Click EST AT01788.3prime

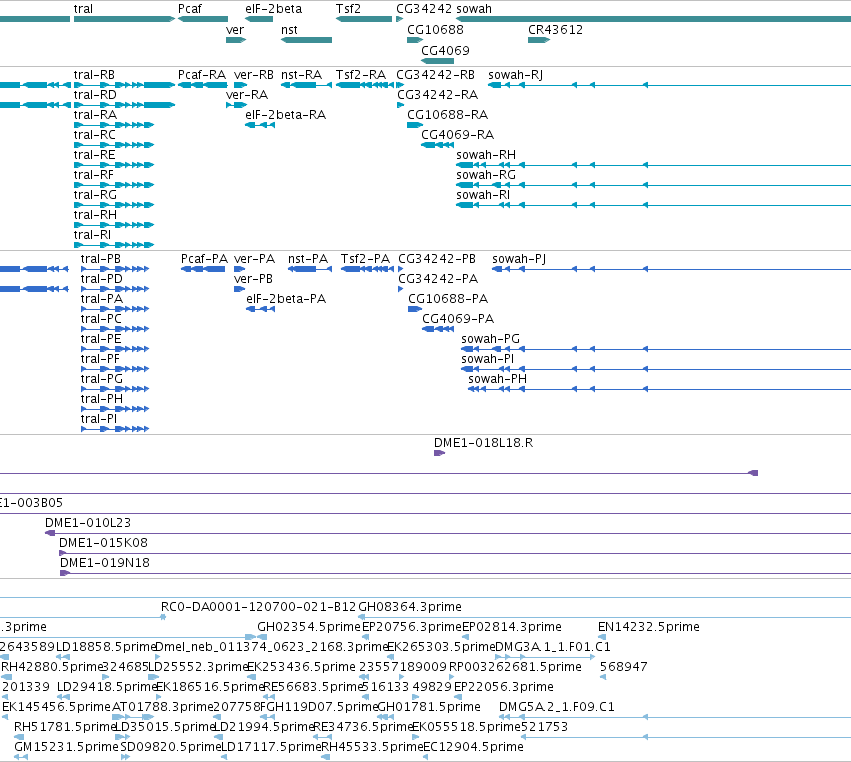163,707
